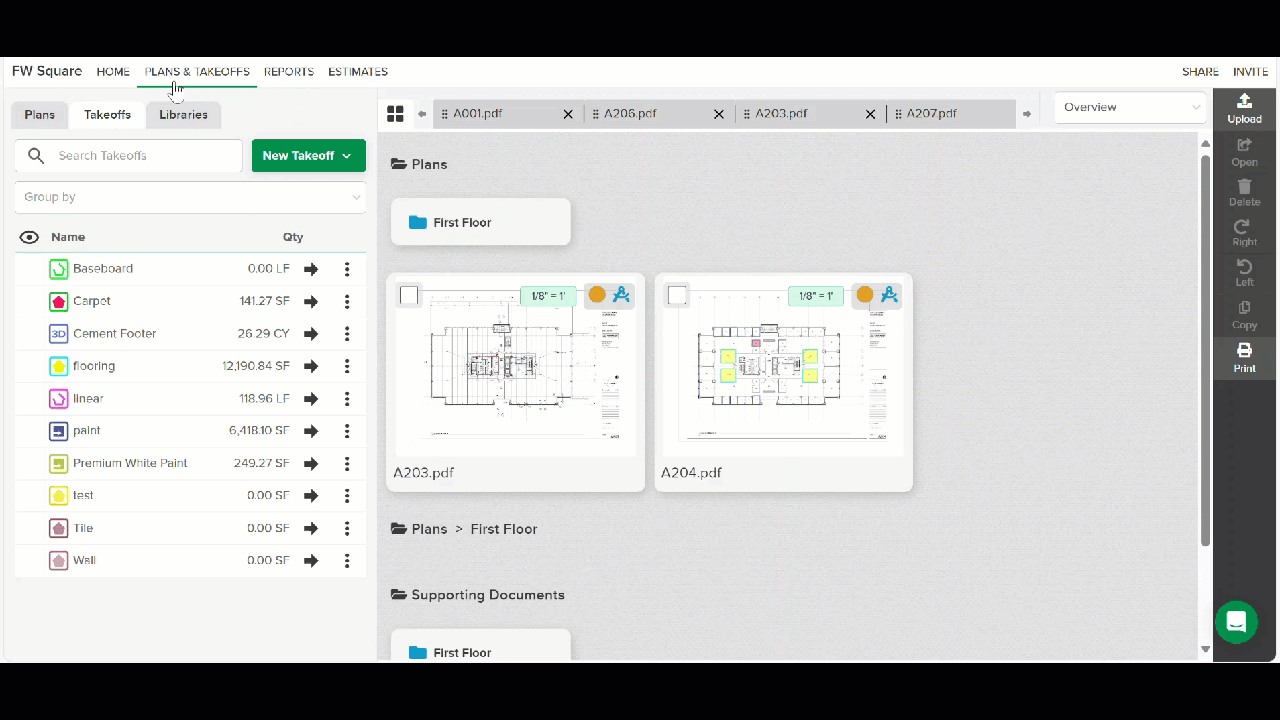Select the Takeoffs tab
The height and width of the screenshot is (720, 1280).
click(107, 115)
